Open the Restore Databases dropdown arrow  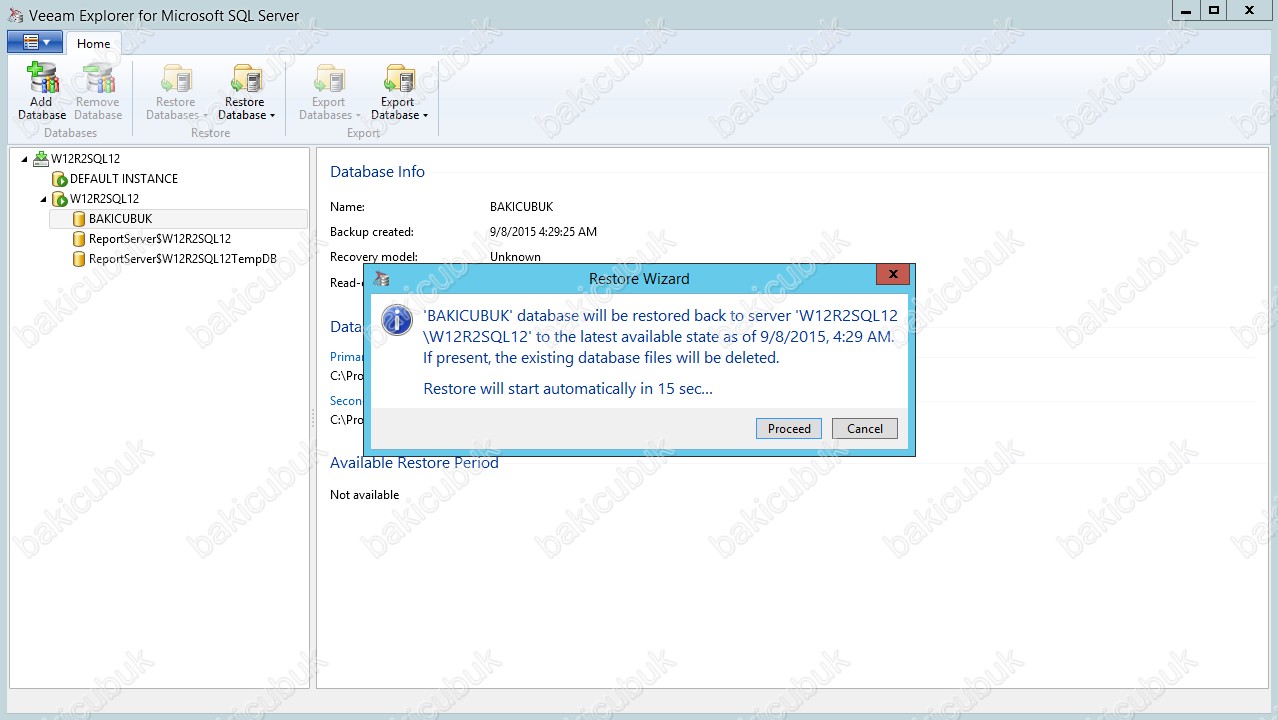tap(205, 116)
